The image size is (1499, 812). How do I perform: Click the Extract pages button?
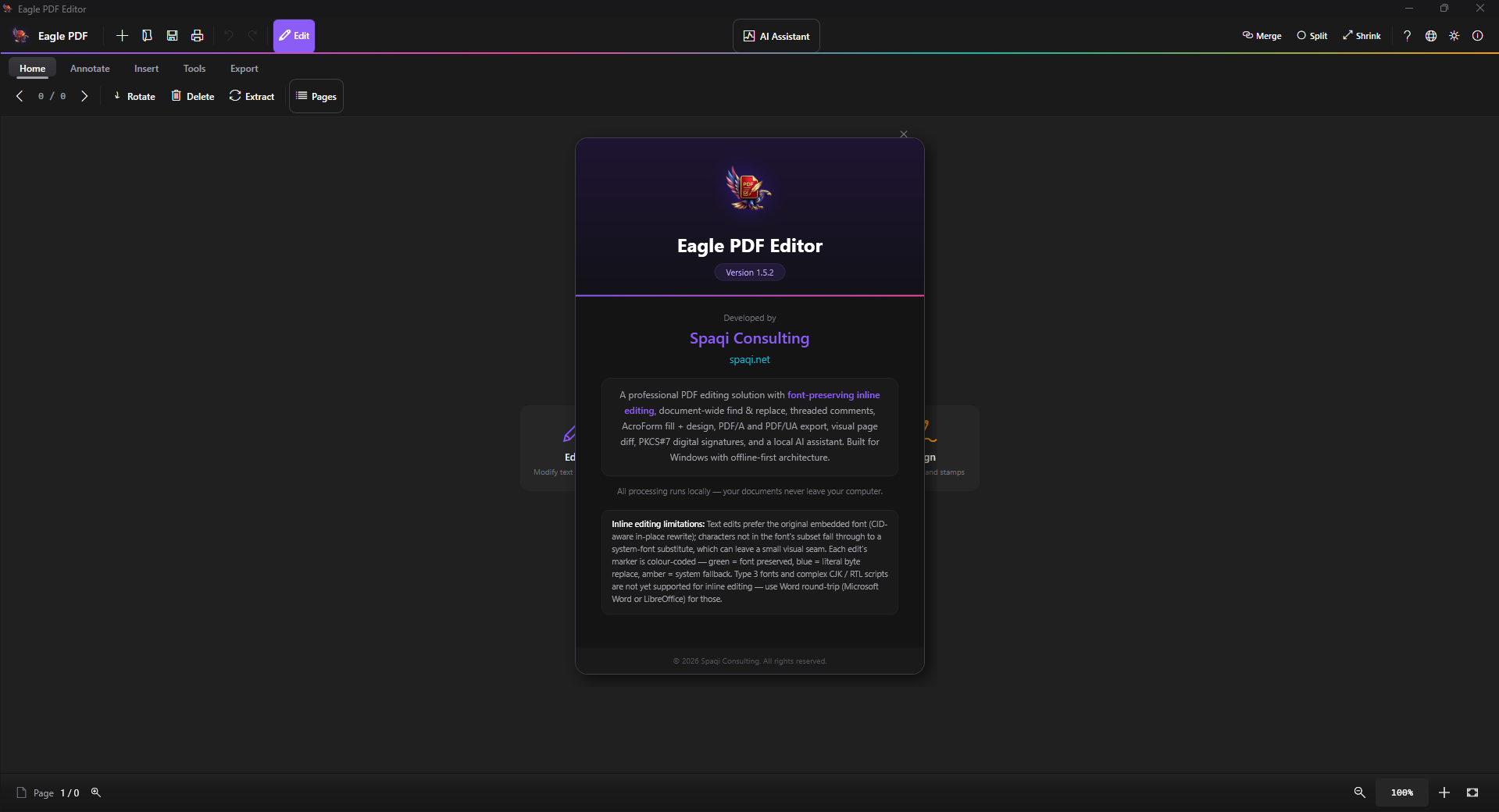[x=252, y=96]
